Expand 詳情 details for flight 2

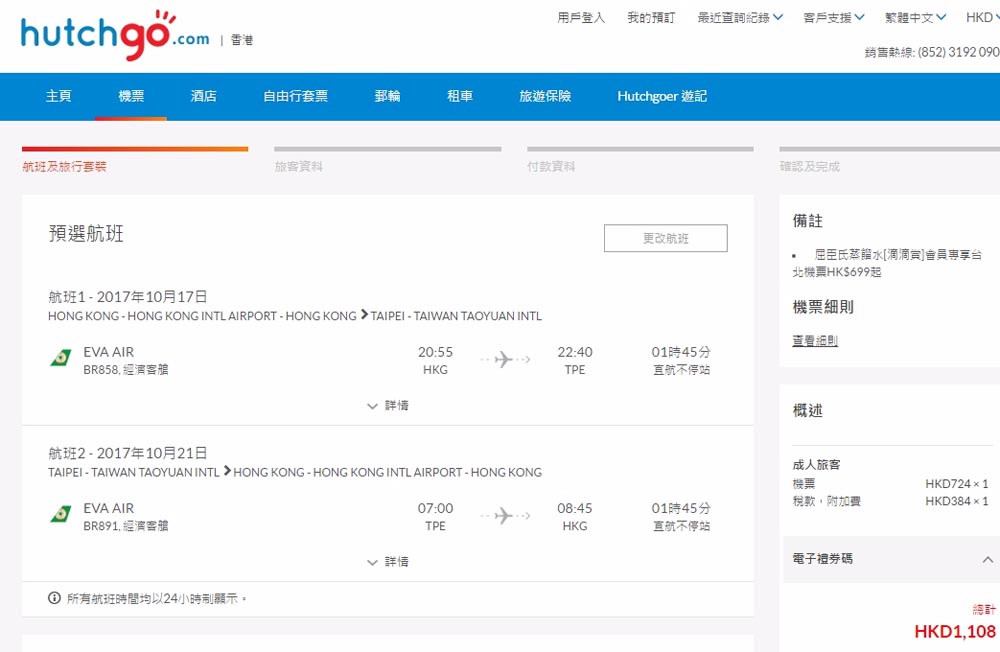point(388,562)
